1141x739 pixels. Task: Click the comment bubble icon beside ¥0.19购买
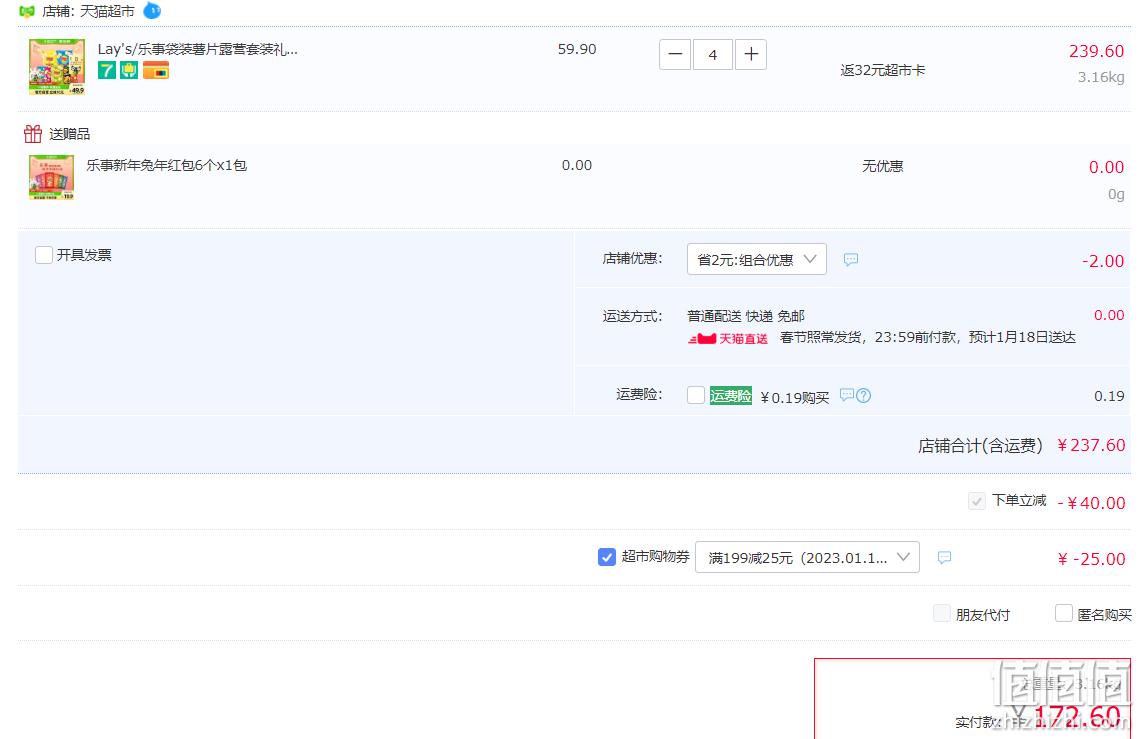pos(847,395)
